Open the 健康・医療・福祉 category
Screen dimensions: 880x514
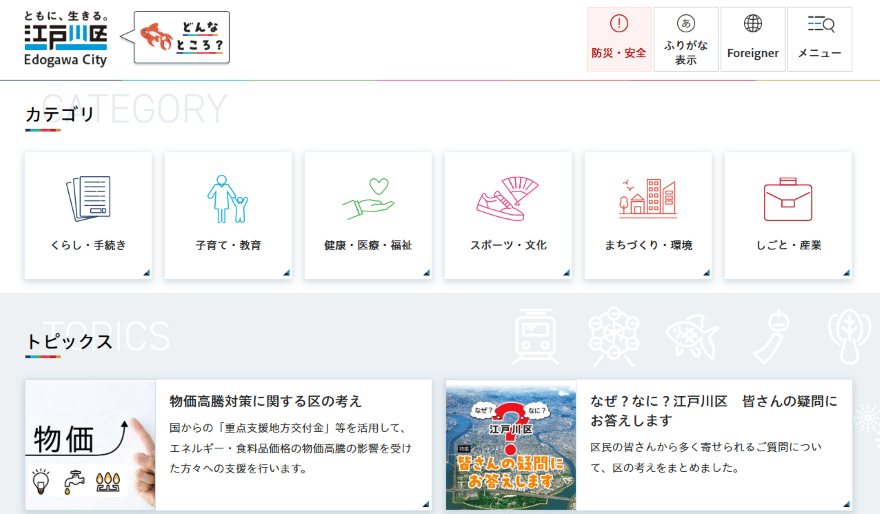pos(368,215)
